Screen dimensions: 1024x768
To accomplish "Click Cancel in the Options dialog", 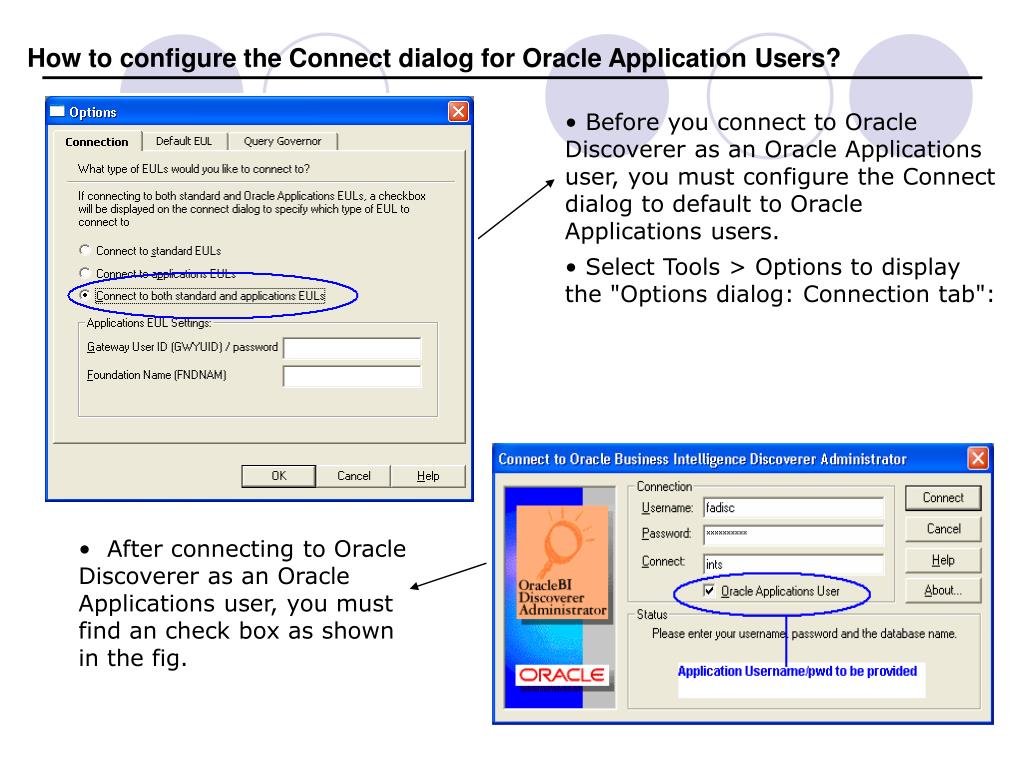I will (x=353, y=476).
